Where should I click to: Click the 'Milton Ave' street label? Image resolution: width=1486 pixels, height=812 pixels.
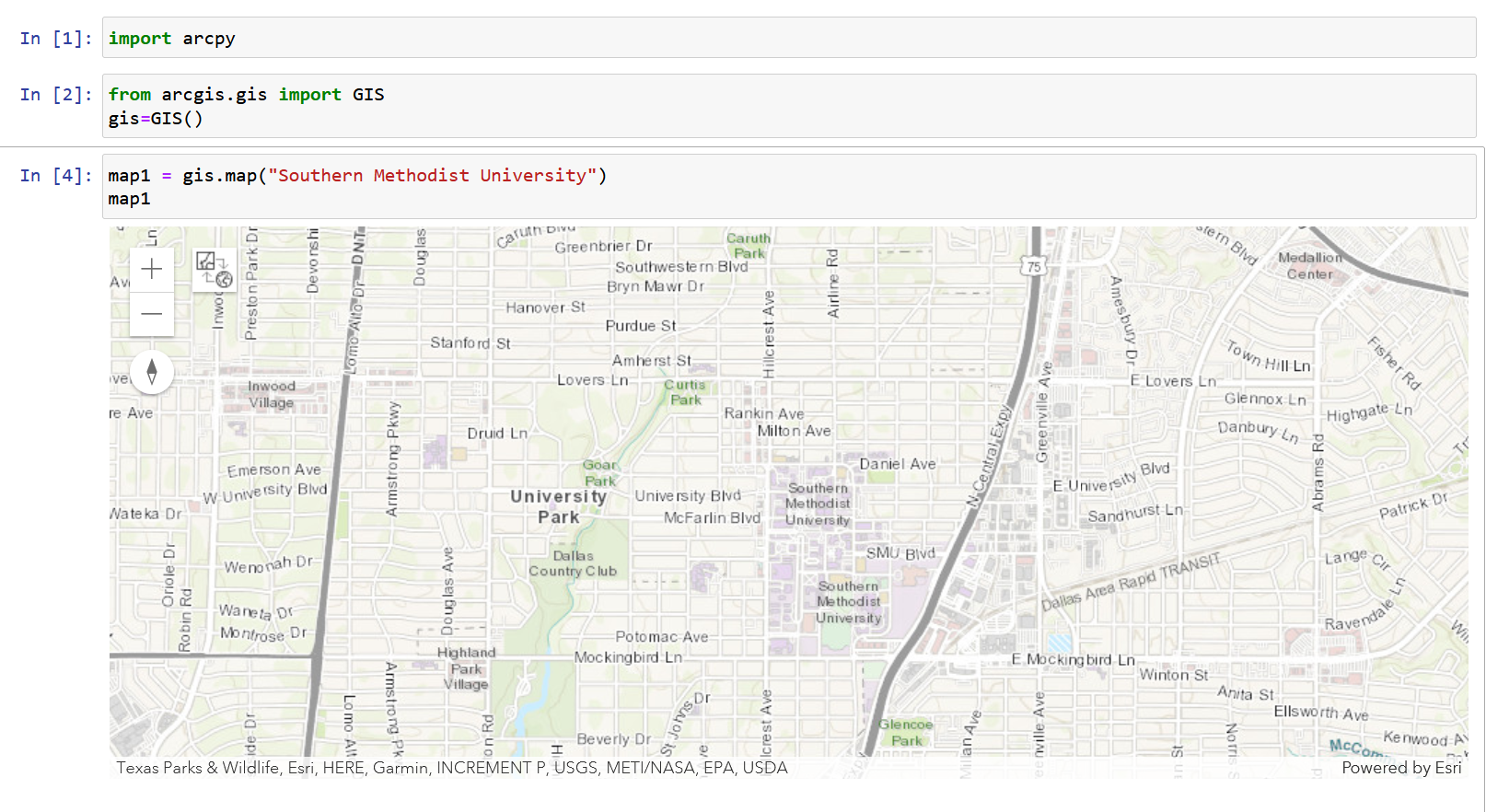pyautogui.click(x=794, y=431)
